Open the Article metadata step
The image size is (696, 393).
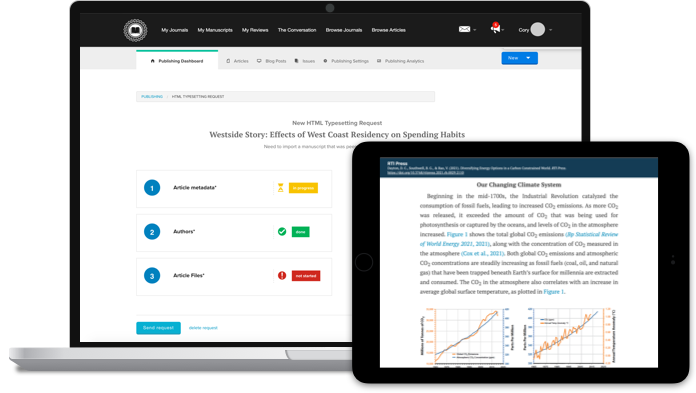[234, 188]
